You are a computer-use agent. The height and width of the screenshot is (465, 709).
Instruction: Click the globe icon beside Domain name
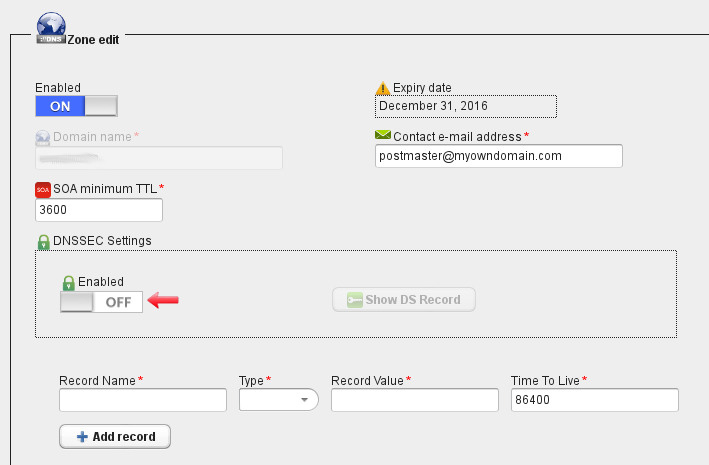tap(43, 138)
